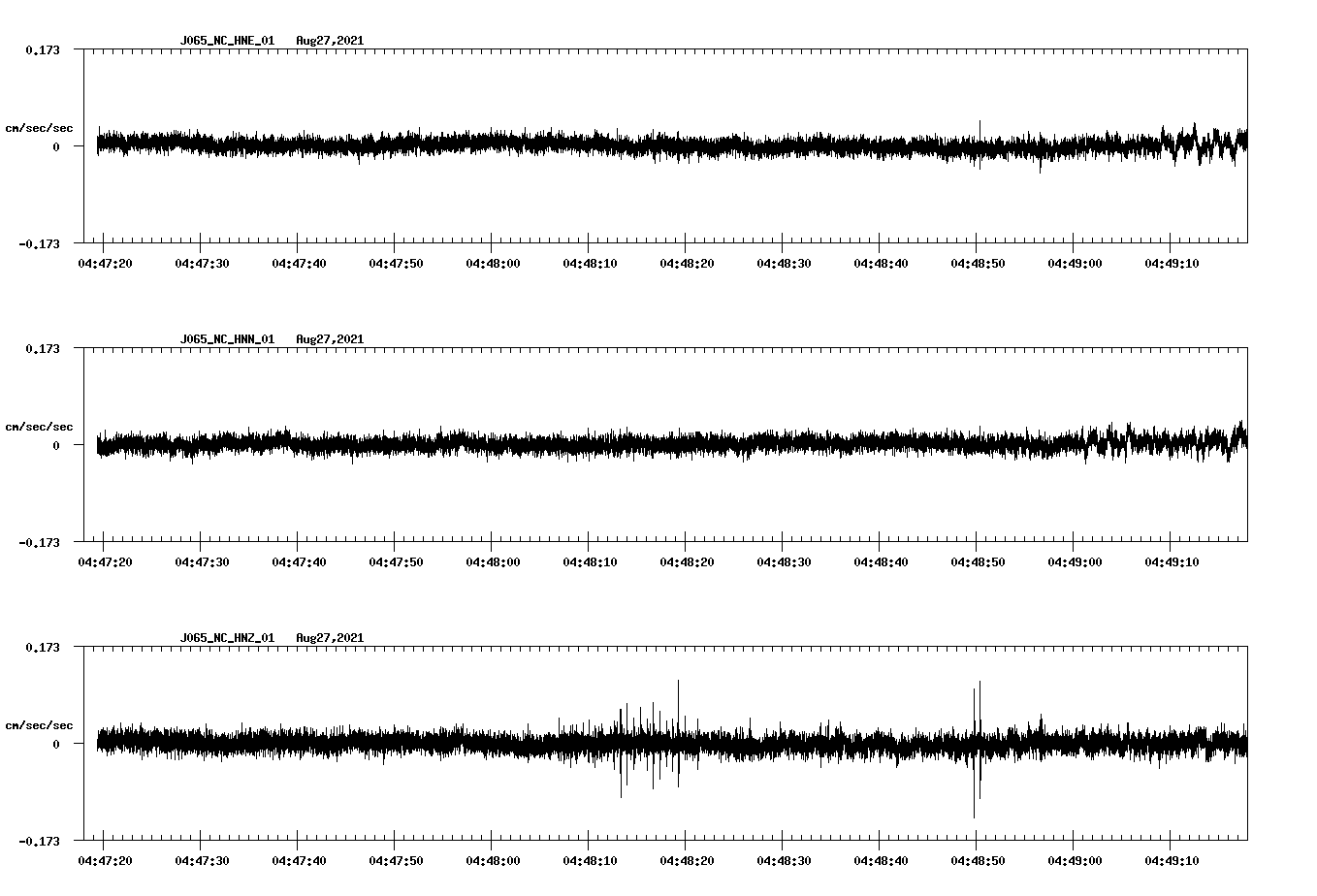This screenshot has width=1317, height=896.
Task: Select the Aug27,2021 date on HNZ plot
Action: click(x=330, y=638)
